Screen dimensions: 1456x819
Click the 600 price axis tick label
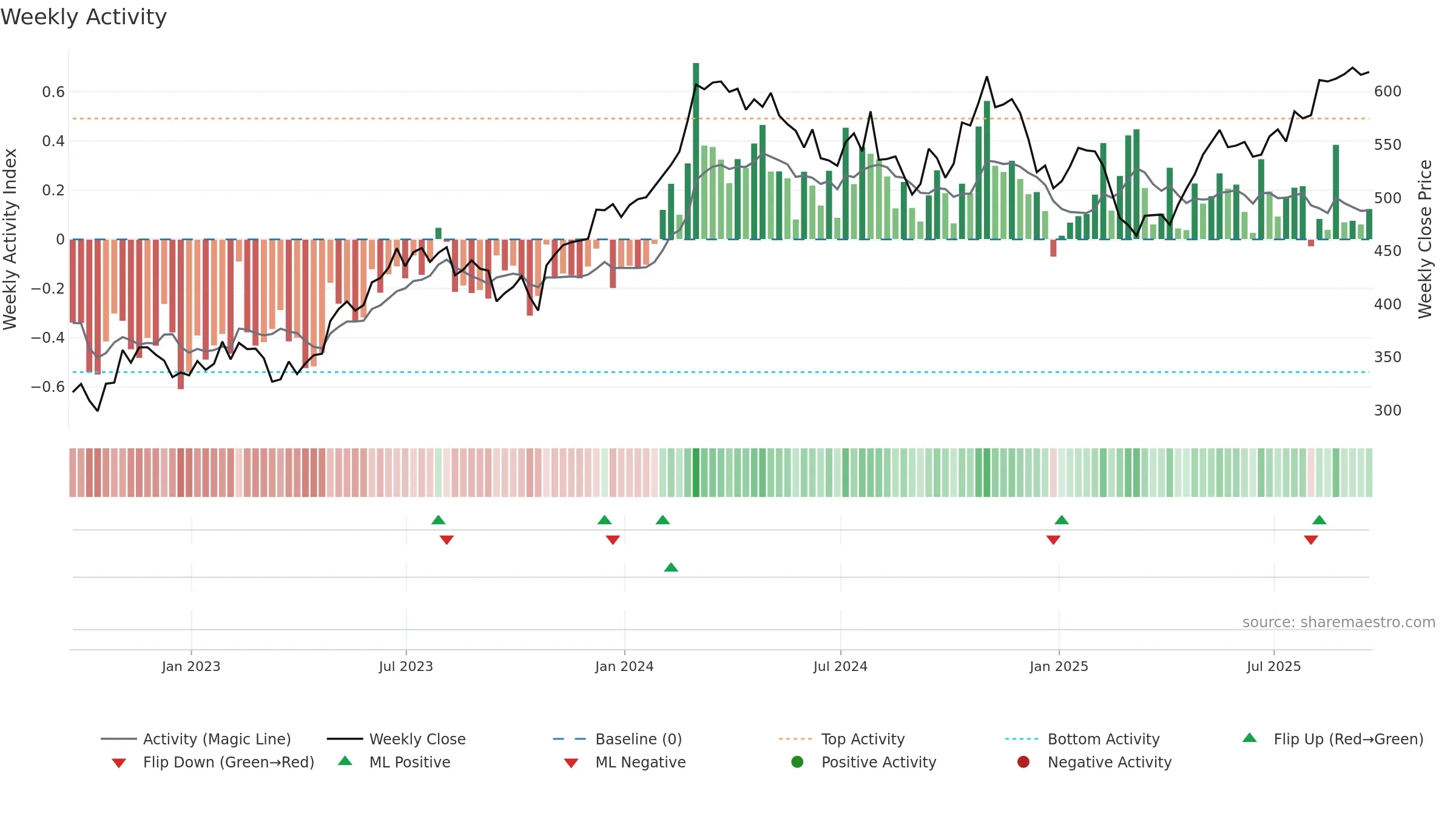click(1388, 92)
